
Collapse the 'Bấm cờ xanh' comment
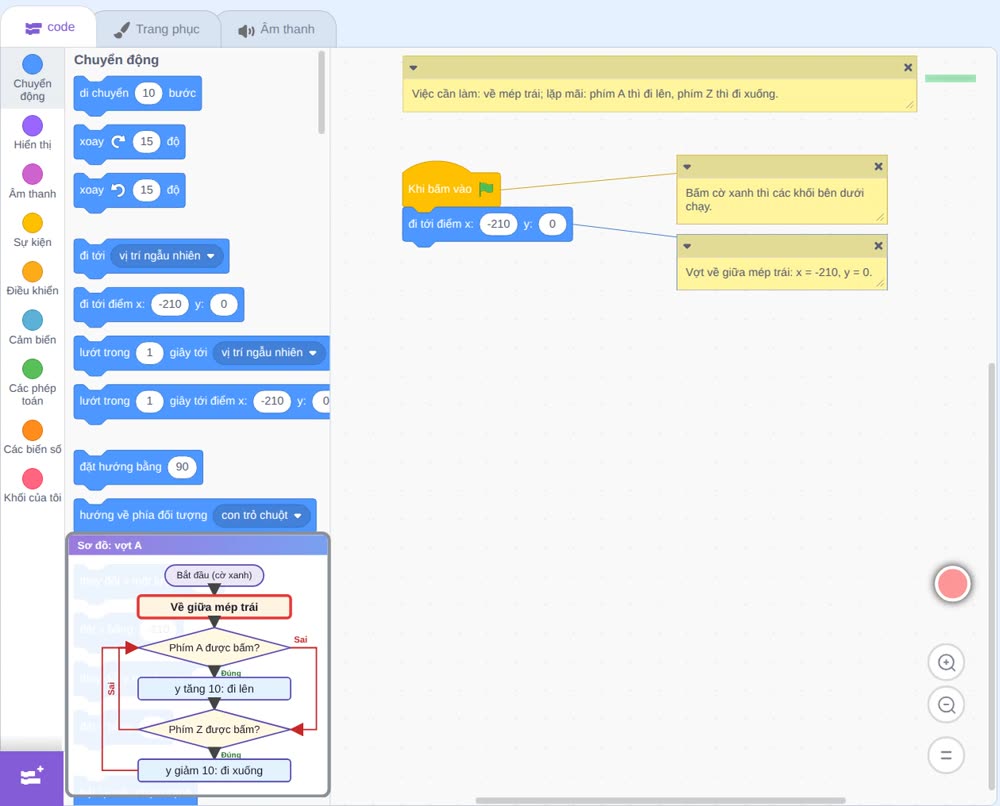[x=687, y=166]
